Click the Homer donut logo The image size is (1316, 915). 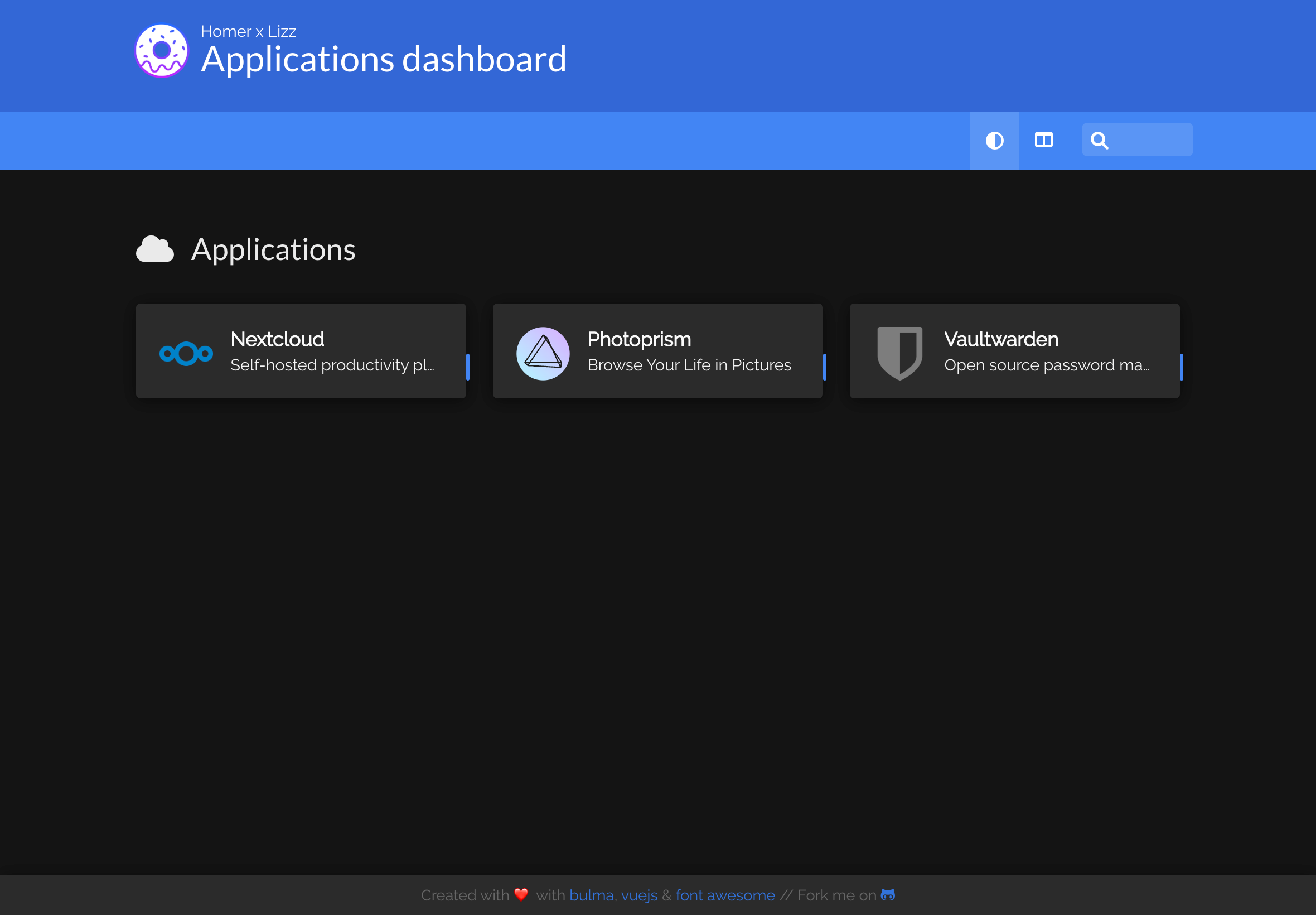(x=161, y=51)
